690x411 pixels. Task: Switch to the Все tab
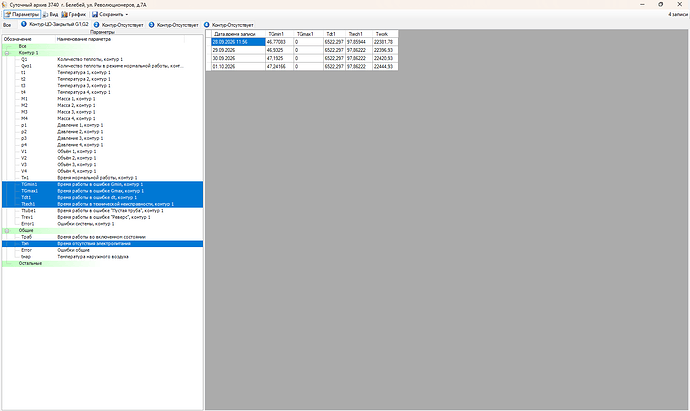tap(7, 25)
